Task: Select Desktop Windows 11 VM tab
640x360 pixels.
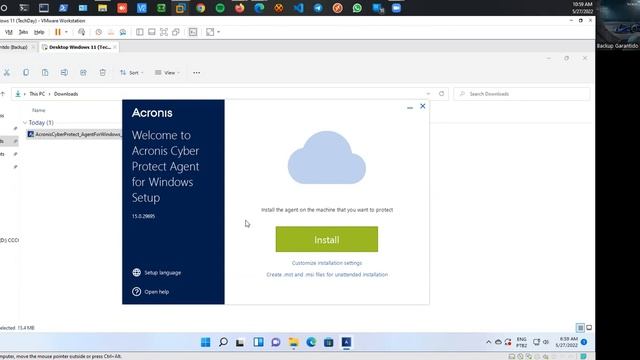Action: pyautogui.click(x=79, y=47)
